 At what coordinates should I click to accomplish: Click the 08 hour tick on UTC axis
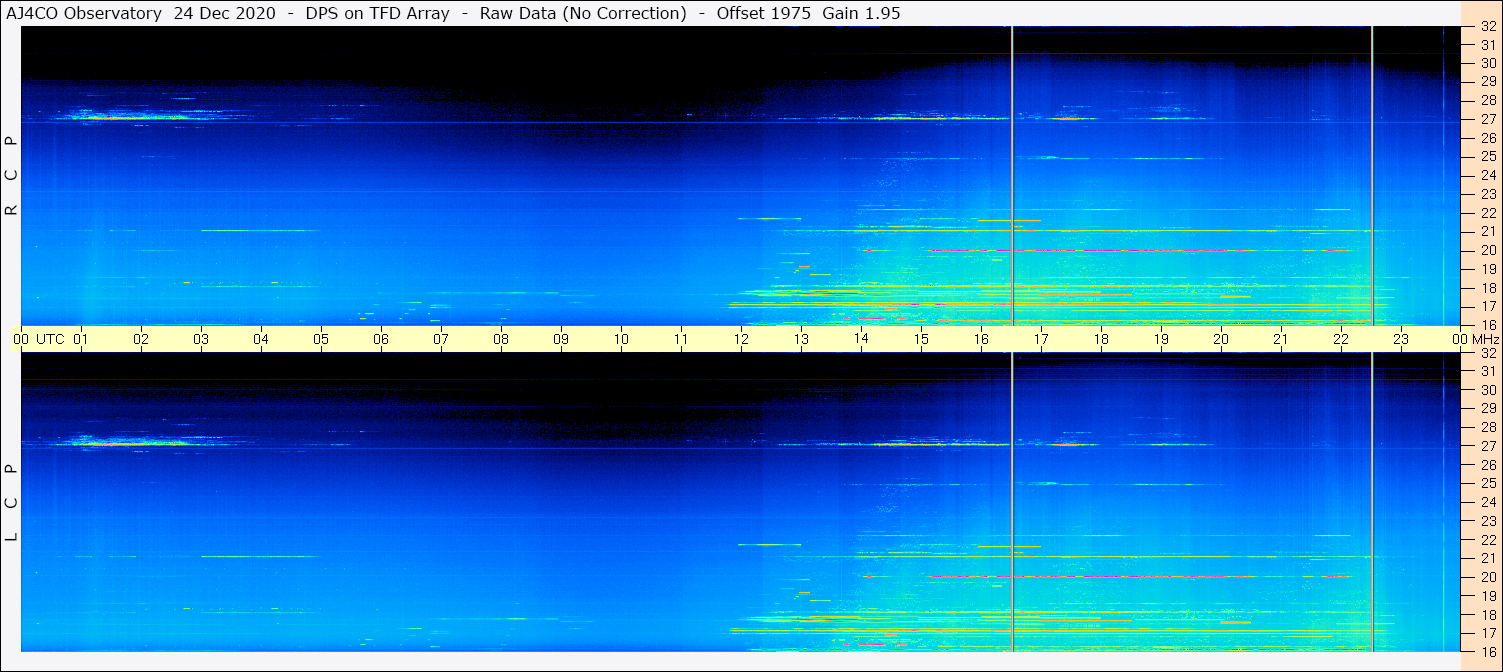[501, 339]
